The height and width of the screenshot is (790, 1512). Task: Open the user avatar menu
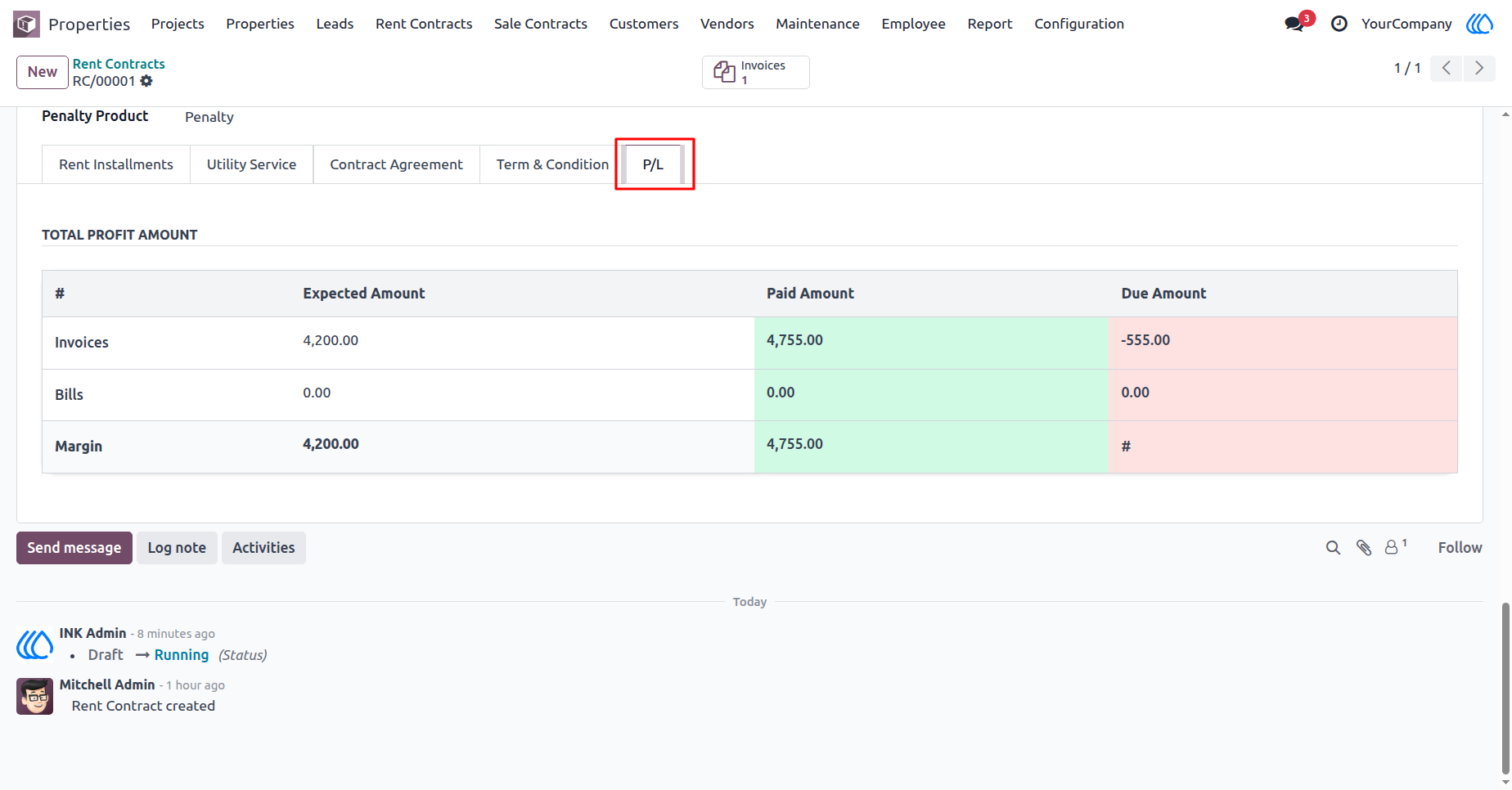point(1479,24)
